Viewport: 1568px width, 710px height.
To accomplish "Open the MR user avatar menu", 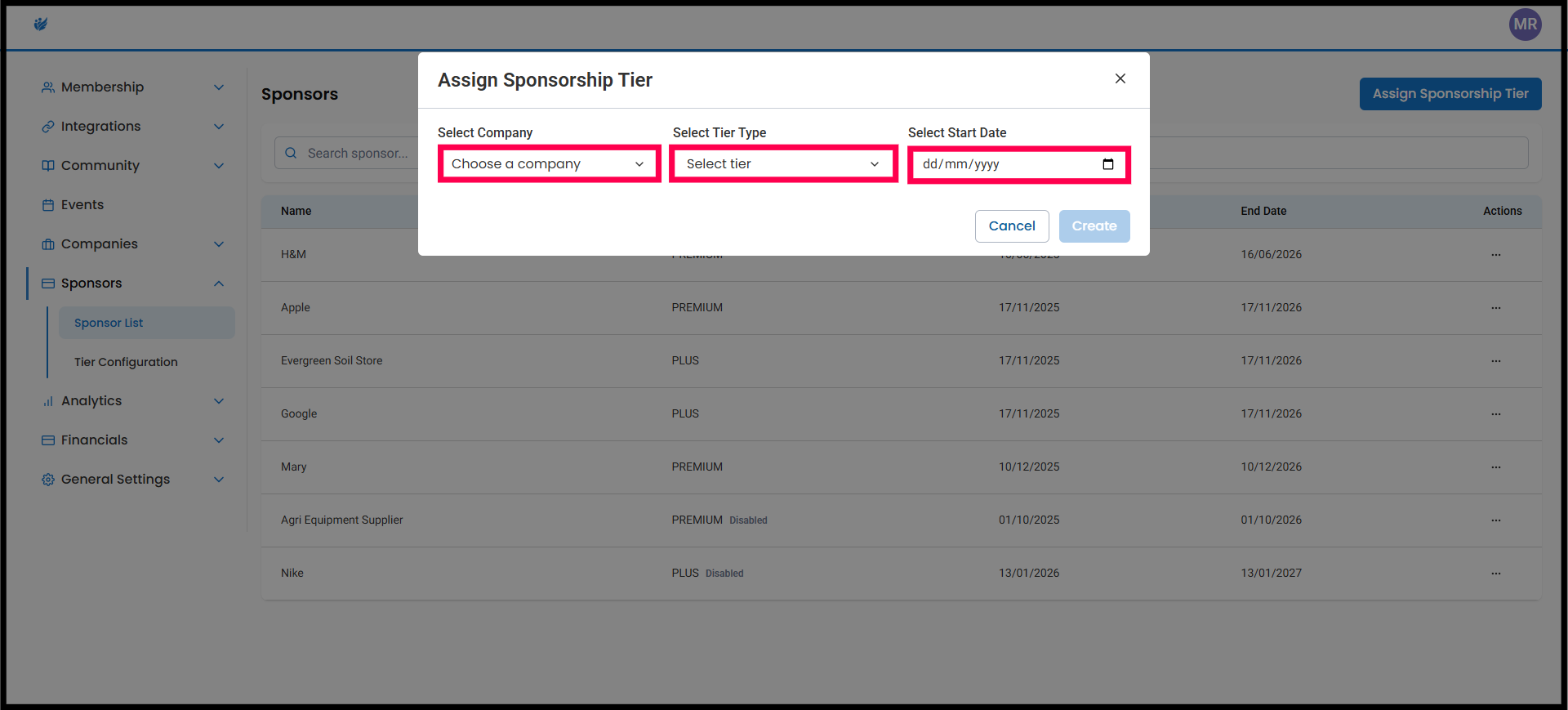I will click(1525, 25).
